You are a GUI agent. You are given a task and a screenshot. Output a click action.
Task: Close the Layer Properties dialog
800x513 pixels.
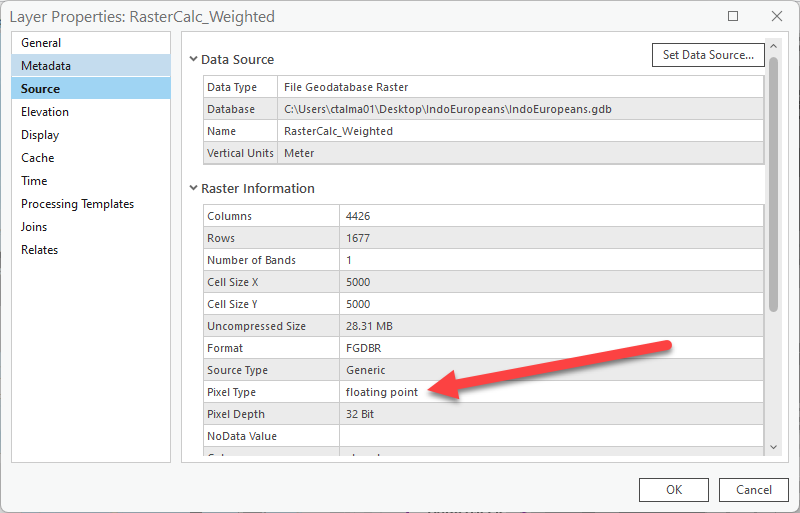777,17
